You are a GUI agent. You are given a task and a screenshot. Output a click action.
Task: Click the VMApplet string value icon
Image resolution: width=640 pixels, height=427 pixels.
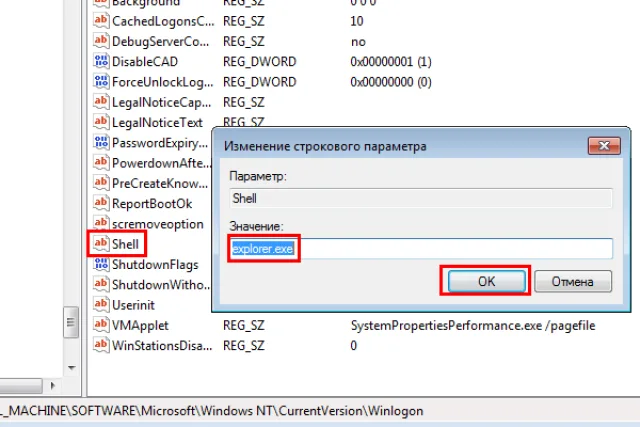[x=101, y=325]
